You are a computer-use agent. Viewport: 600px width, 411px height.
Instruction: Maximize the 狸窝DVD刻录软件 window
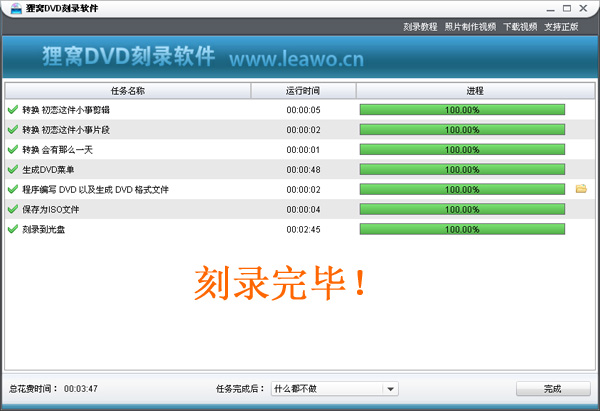click(x=567, y=8)
